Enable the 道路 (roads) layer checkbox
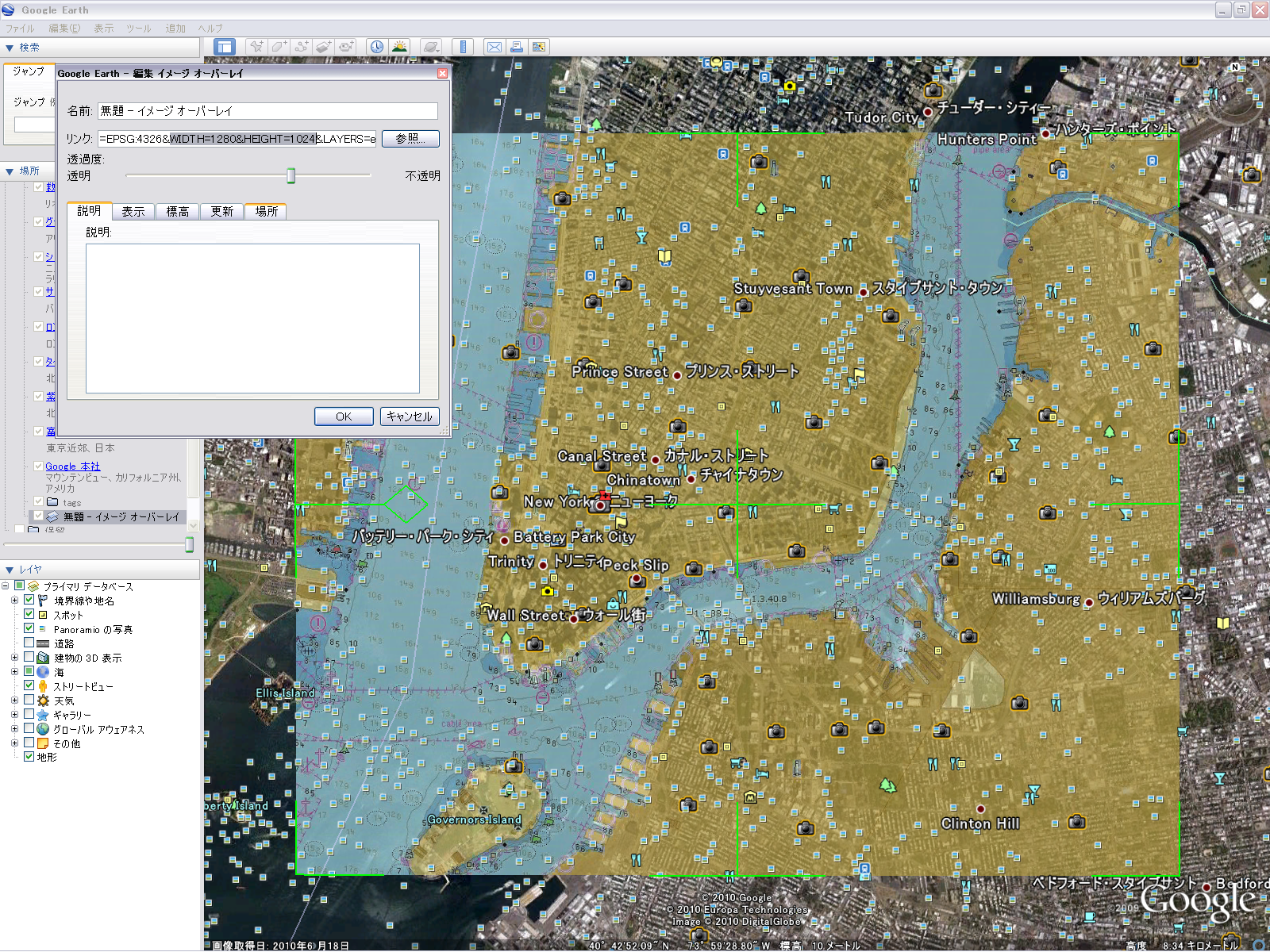The width and height of the screenshot is (1270, 952). [x=29, y=643]
